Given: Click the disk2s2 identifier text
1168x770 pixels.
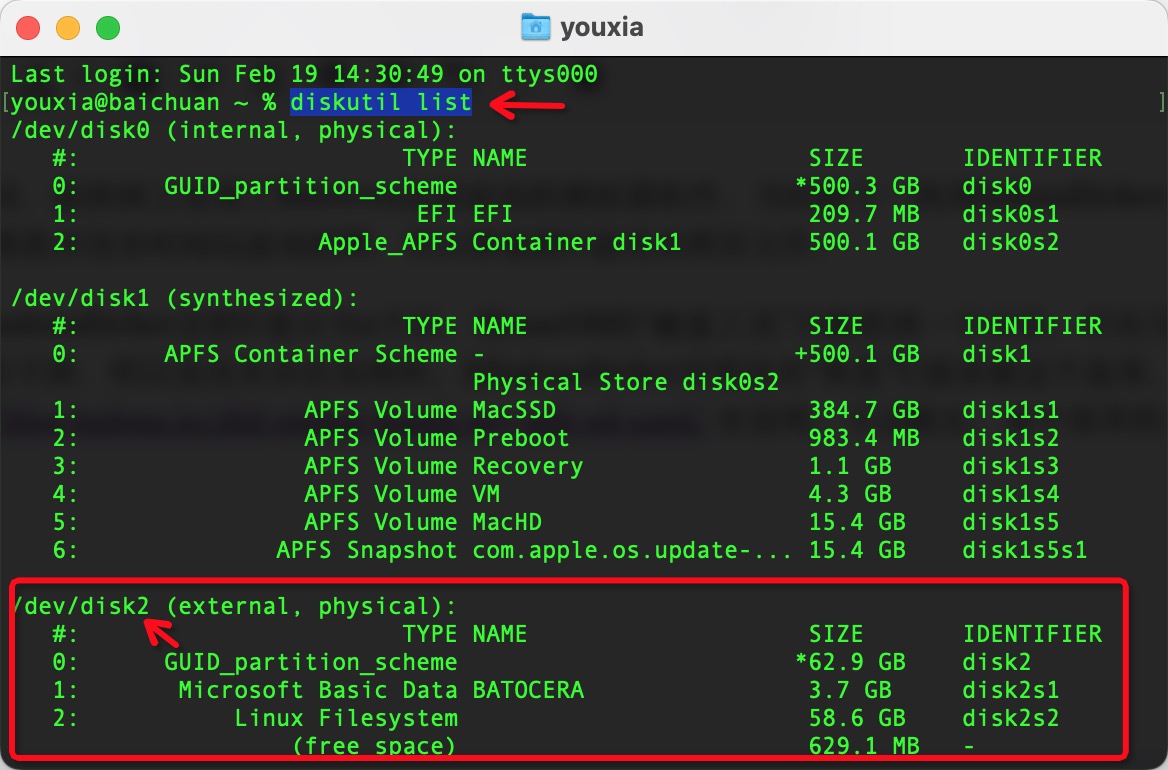Looking at the screenshot, I should (x=1010, y=718).
